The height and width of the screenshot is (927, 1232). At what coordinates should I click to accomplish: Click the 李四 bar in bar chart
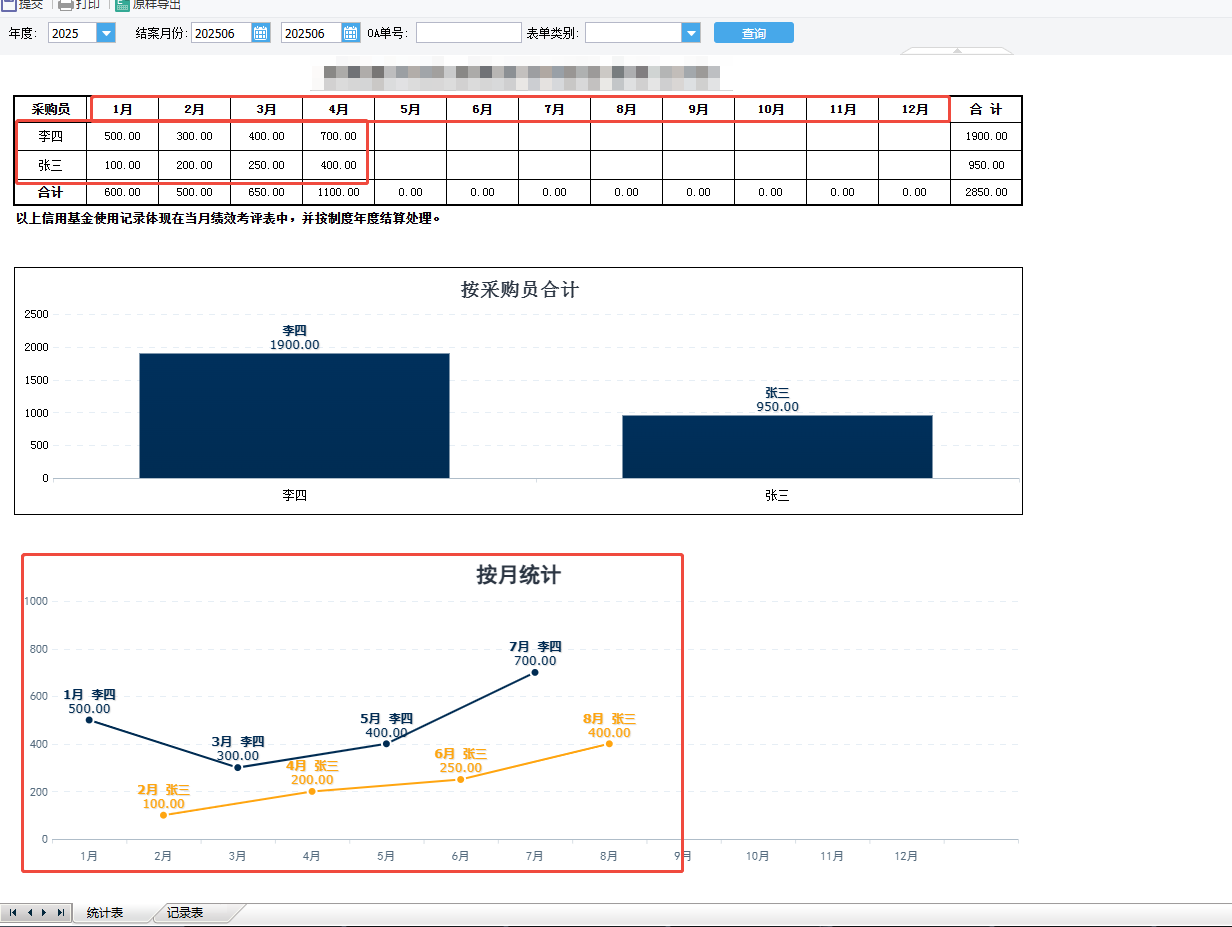point(294,415)
